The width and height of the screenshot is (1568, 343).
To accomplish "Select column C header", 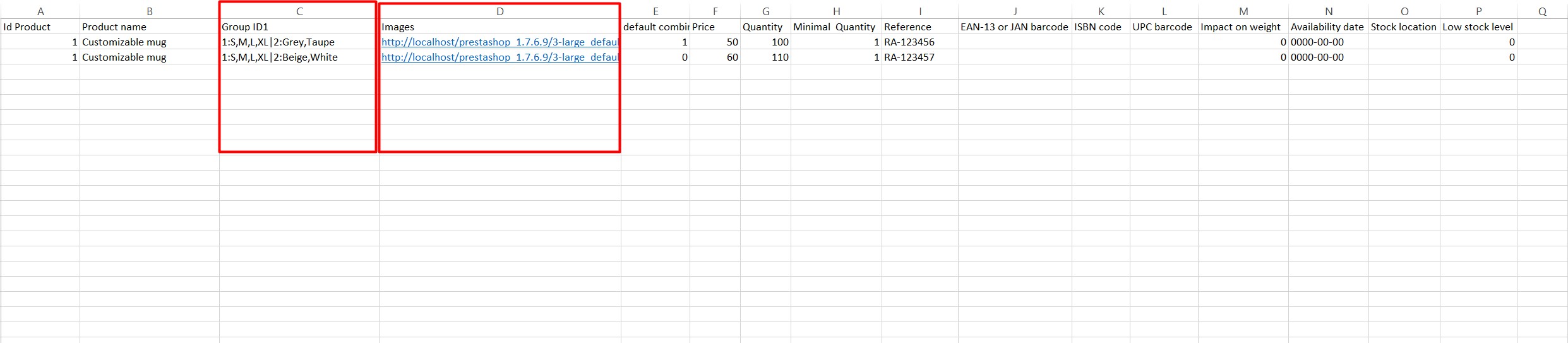I will pos(299,11).
